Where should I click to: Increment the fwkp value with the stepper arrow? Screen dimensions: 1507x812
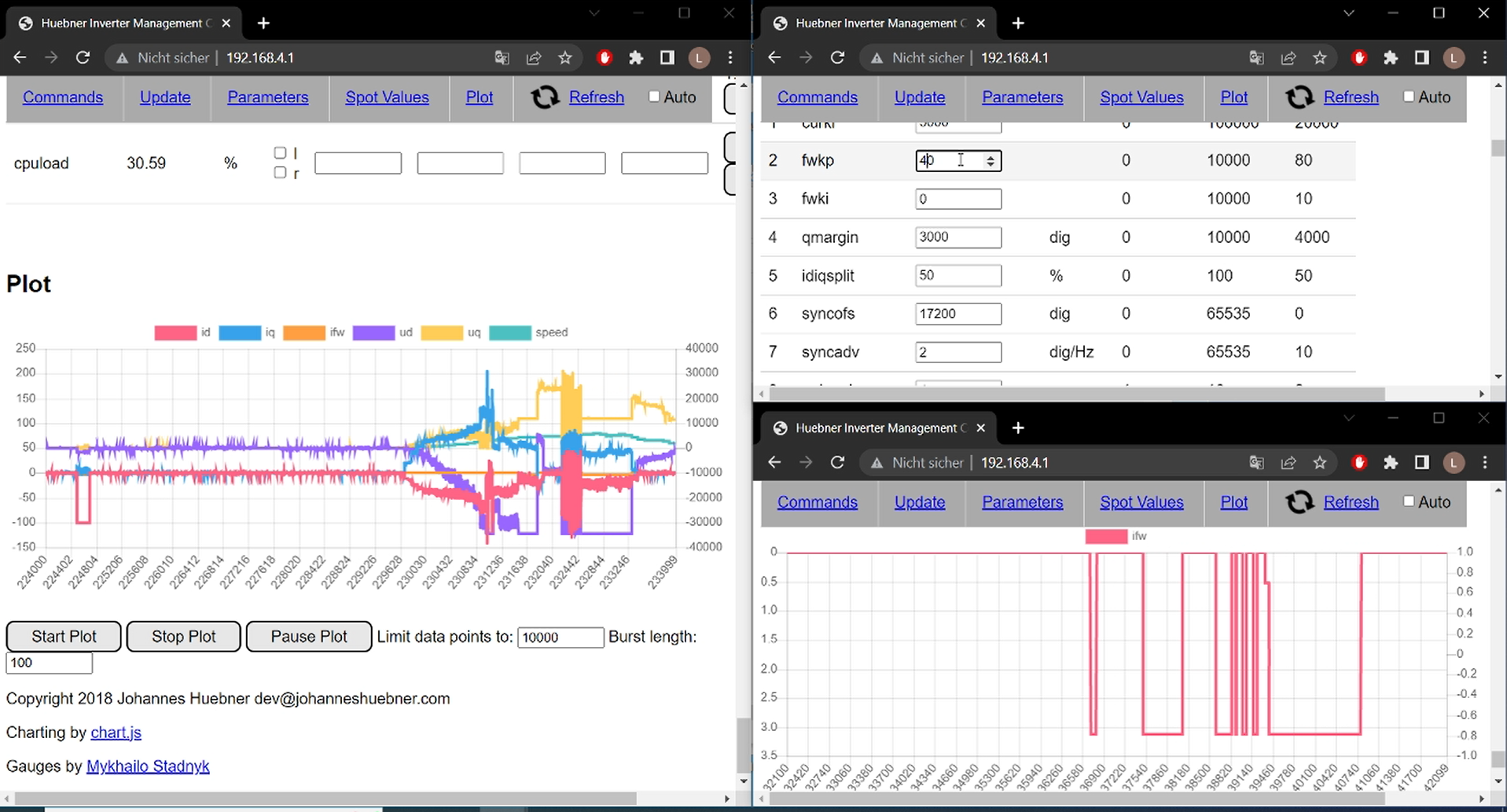point(991,156)
